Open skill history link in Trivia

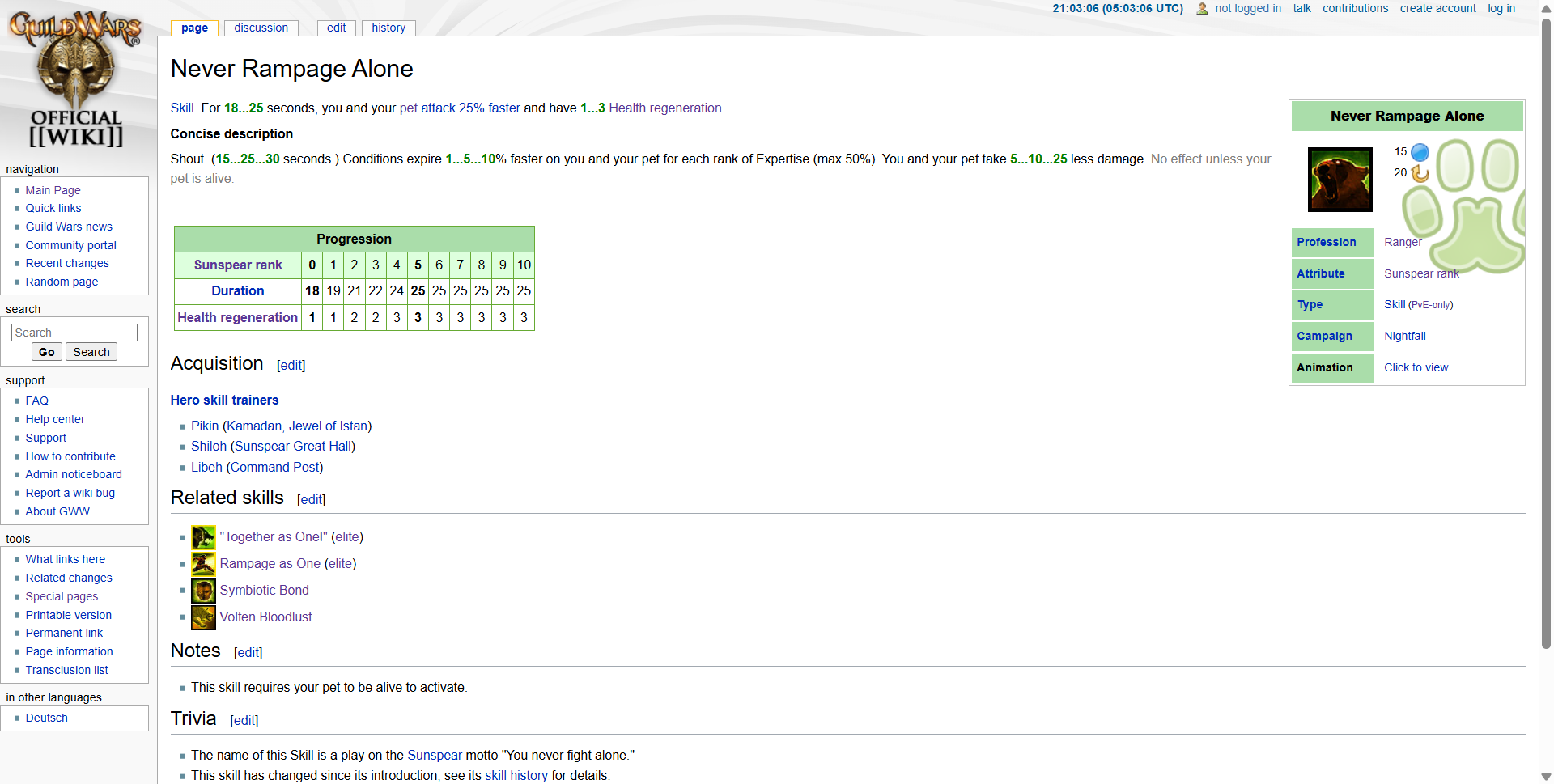point(516,776)
